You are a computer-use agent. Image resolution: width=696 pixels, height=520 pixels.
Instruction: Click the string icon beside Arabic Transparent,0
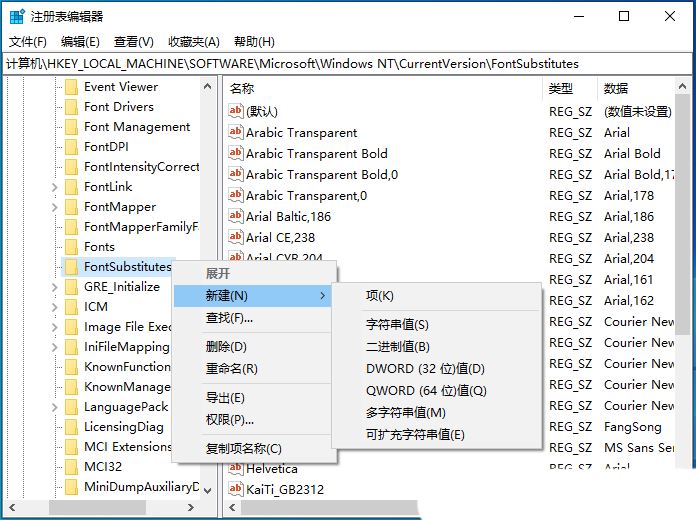pos(236,195)
